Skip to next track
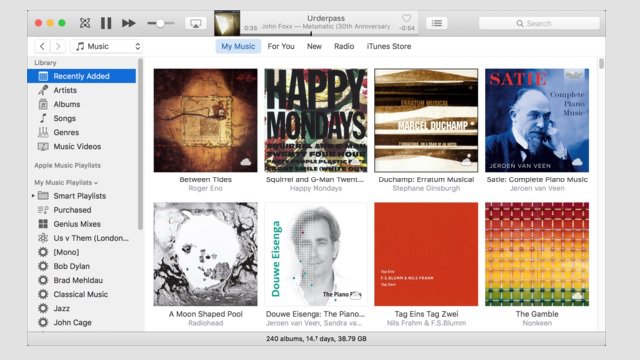 (129, 23)
